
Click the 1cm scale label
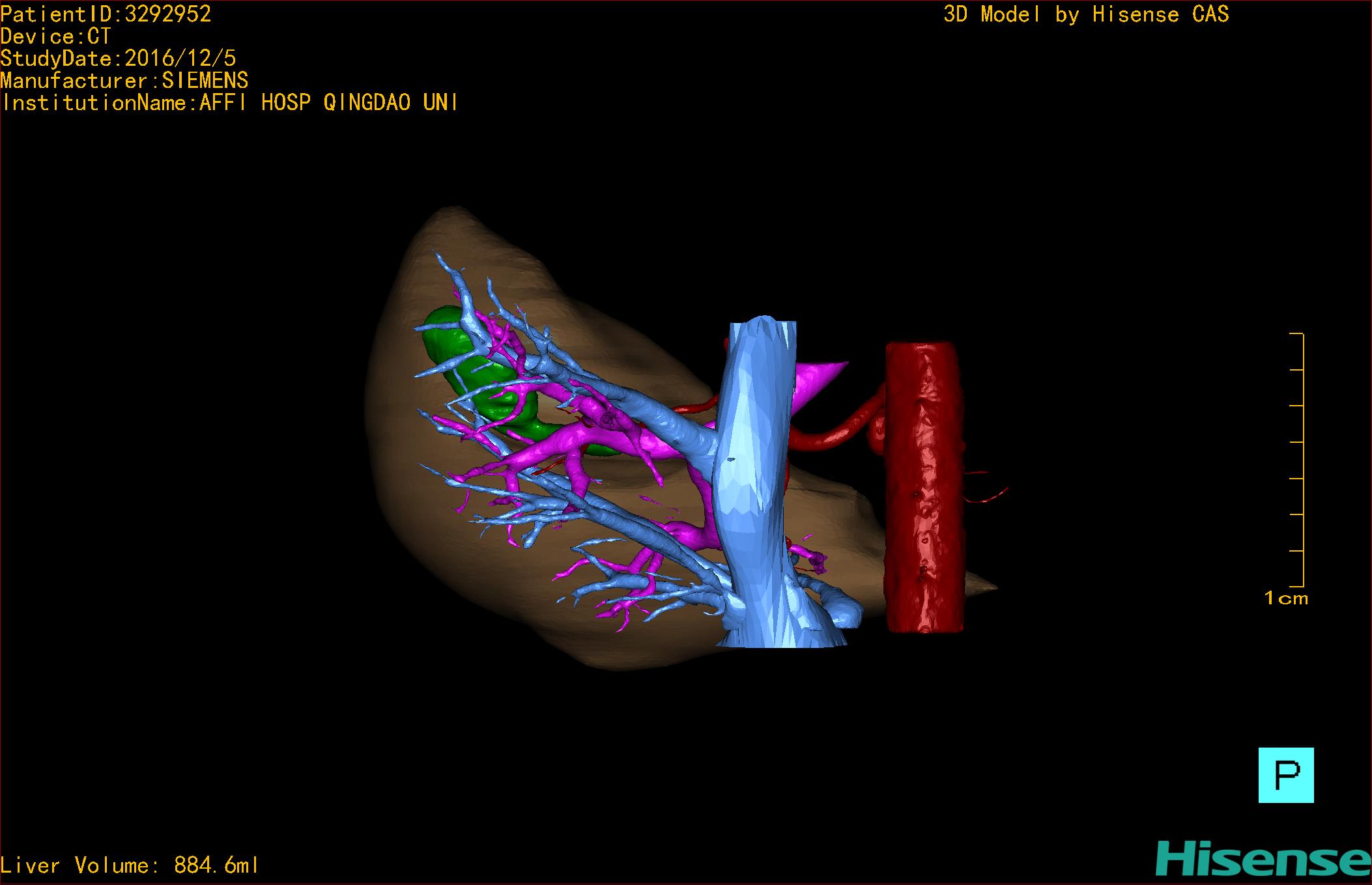1285,598
